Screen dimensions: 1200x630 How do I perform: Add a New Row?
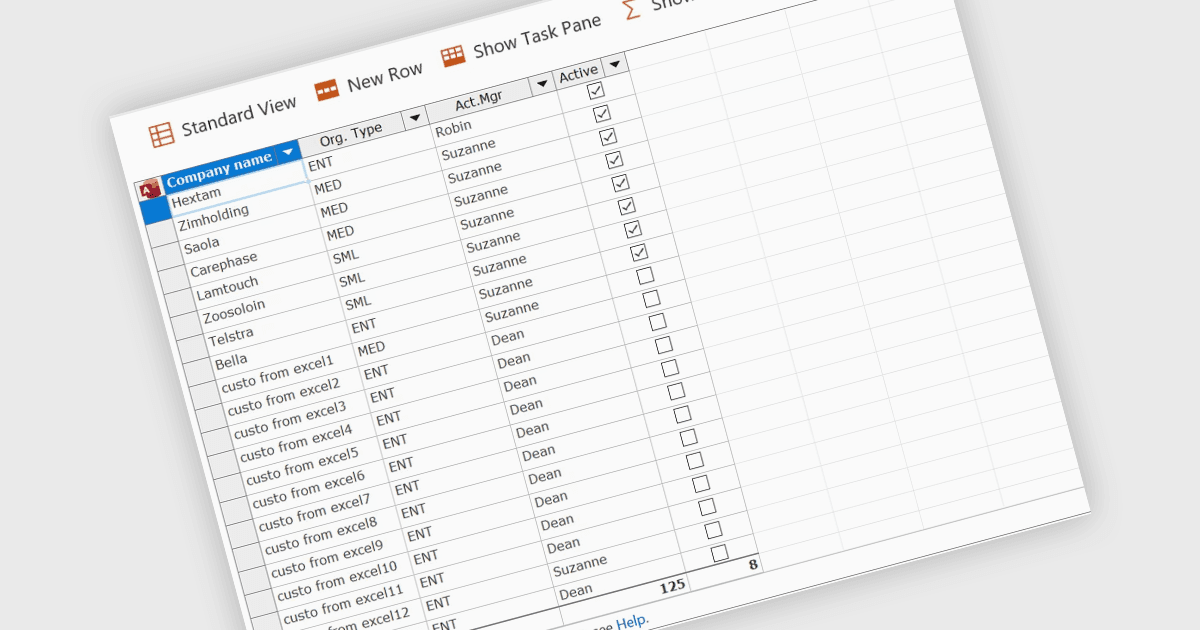(x=384, y=77)
